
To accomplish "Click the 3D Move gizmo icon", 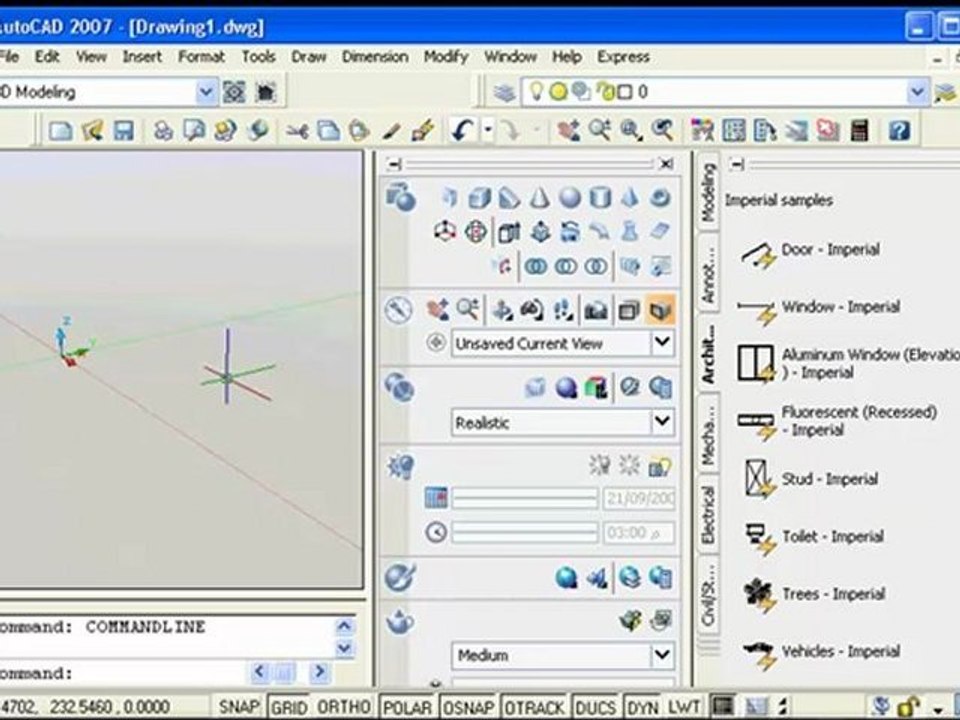I will click(x=445, y=232).
